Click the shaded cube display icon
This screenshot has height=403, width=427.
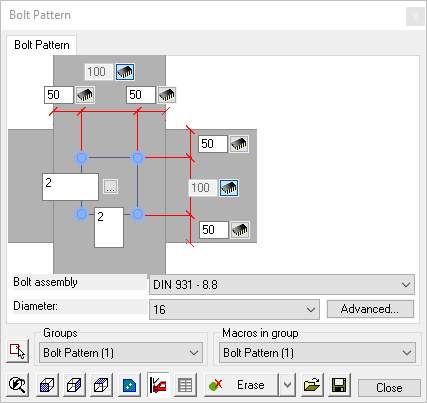[x=47, y=385]
